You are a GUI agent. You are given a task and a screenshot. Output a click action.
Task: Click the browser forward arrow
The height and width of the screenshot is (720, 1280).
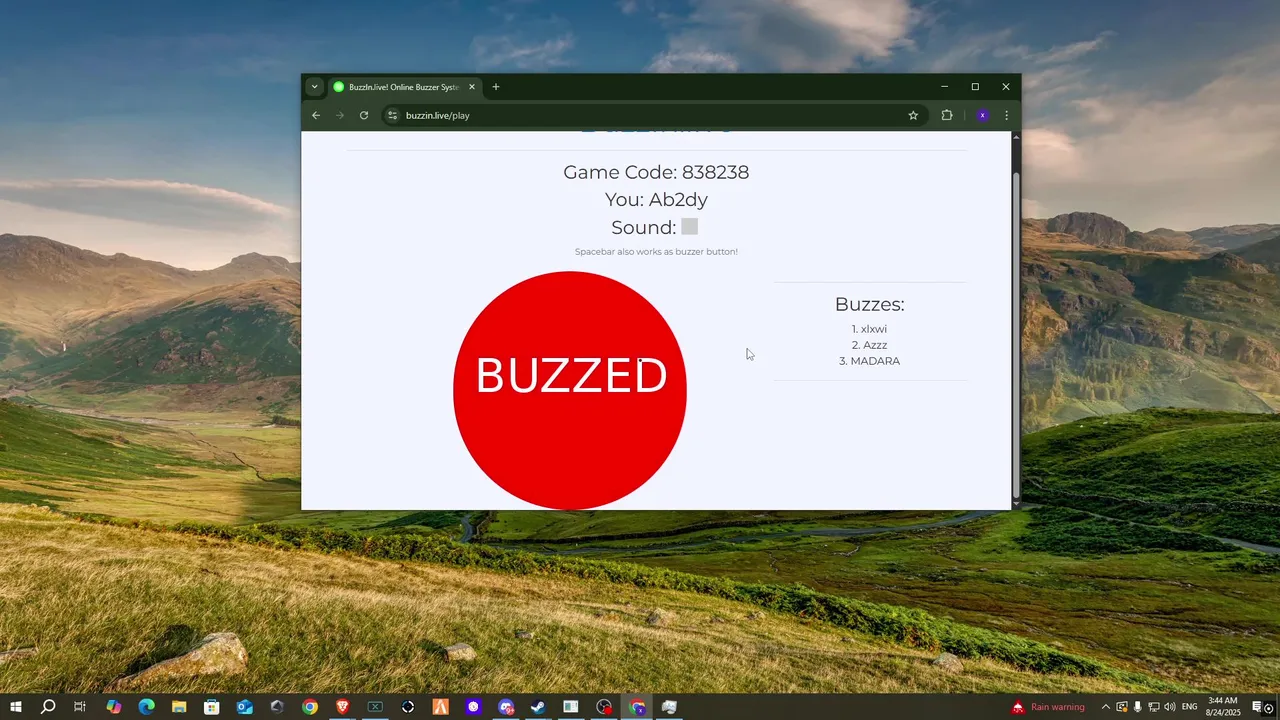tap(340, 115)
